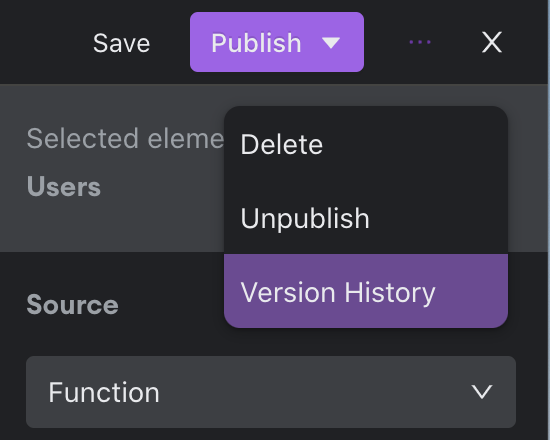Screen dimensions: 550x440
Task: Open Version History from the menu
Action: coord(366,291)
